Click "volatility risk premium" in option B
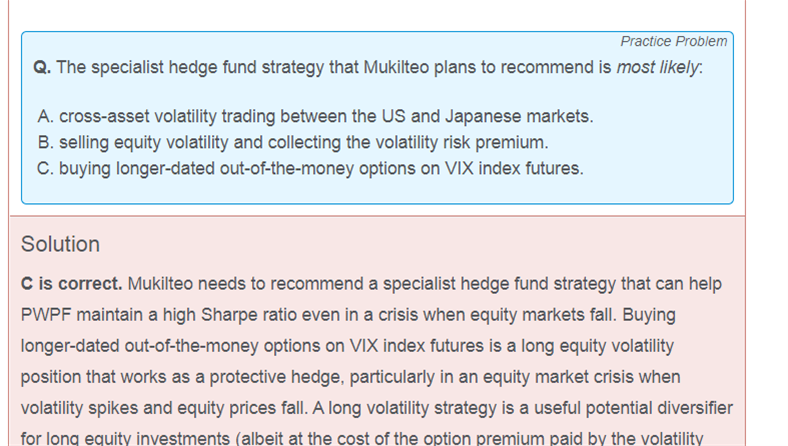788x446 pixels. click(447, 142)
